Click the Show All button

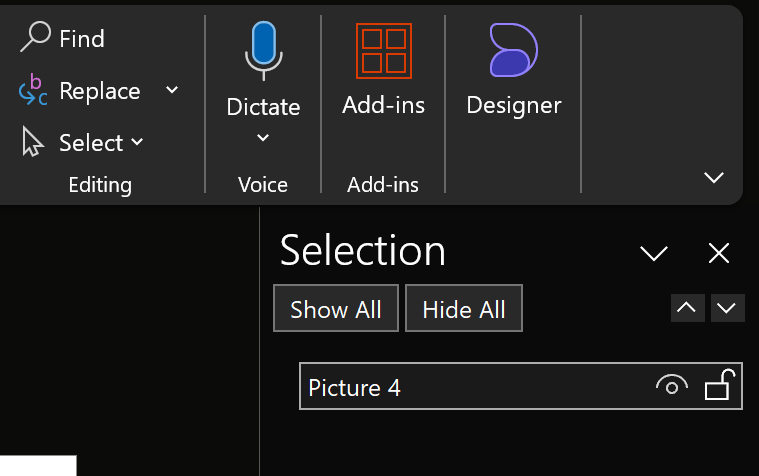pos(336,308)
